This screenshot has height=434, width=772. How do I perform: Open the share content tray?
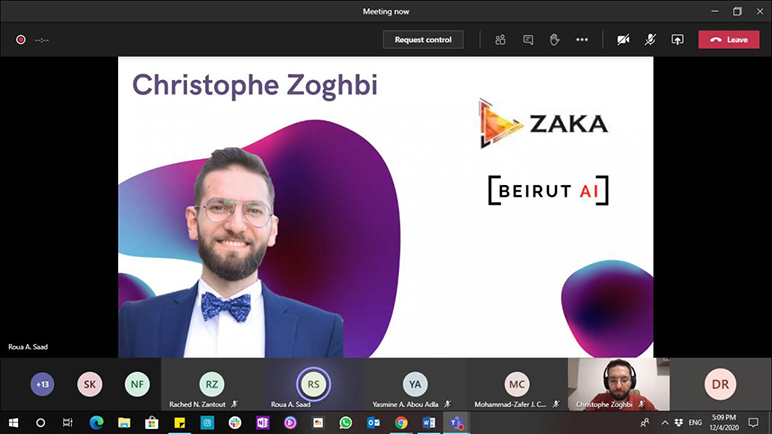pos(677,40)
